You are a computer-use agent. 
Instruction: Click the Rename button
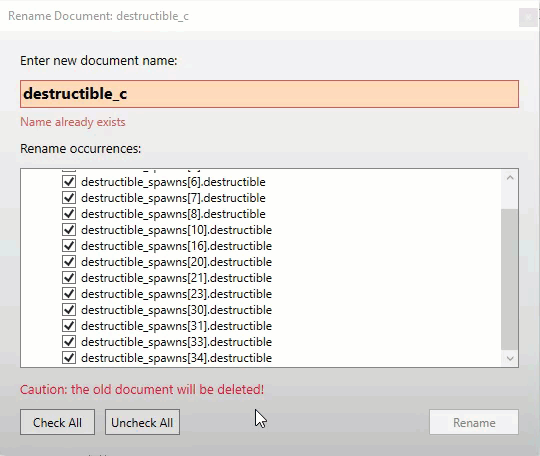pos(474,422)
